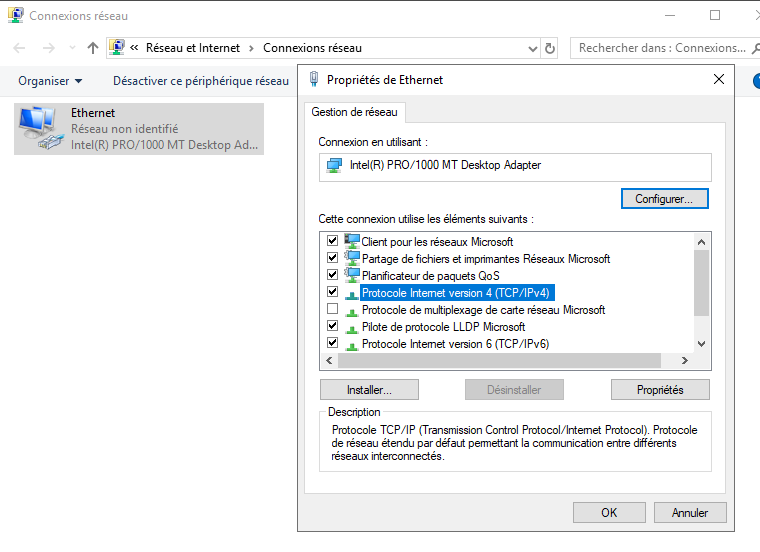The height and width of the screenshot is (552, 760).
Task: Uncheck Protocole Internet version 4 checkbox
Action: click(332, 292)
